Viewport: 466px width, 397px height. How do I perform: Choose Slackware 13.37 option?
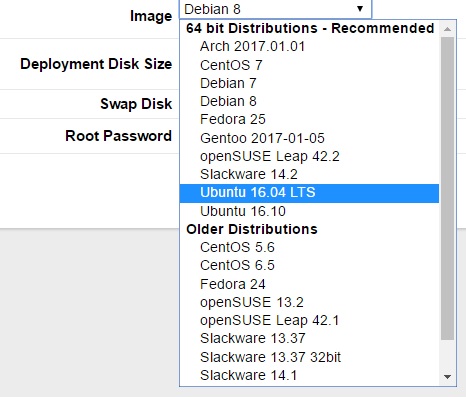[309, 339]
